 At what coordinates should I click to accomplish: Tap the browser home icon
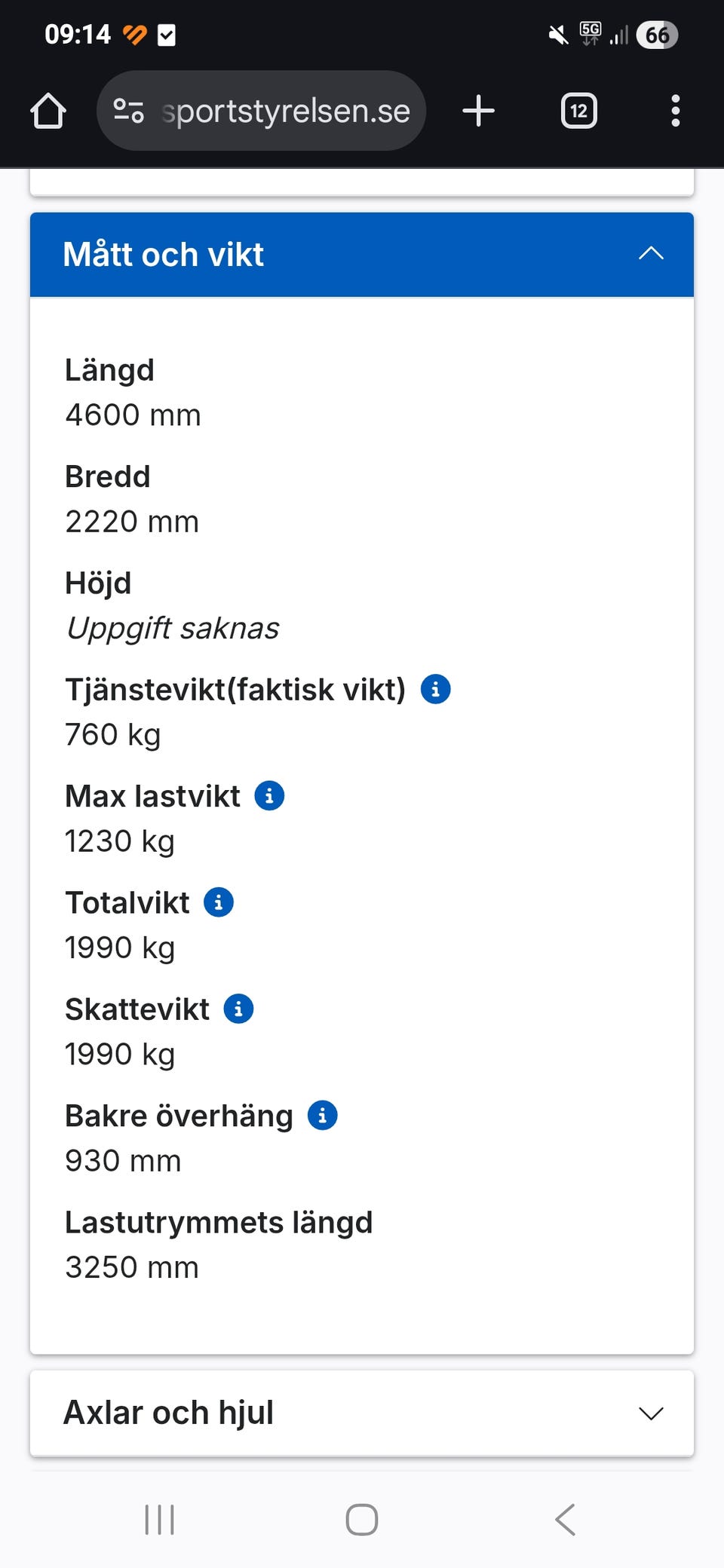(48, 111)
